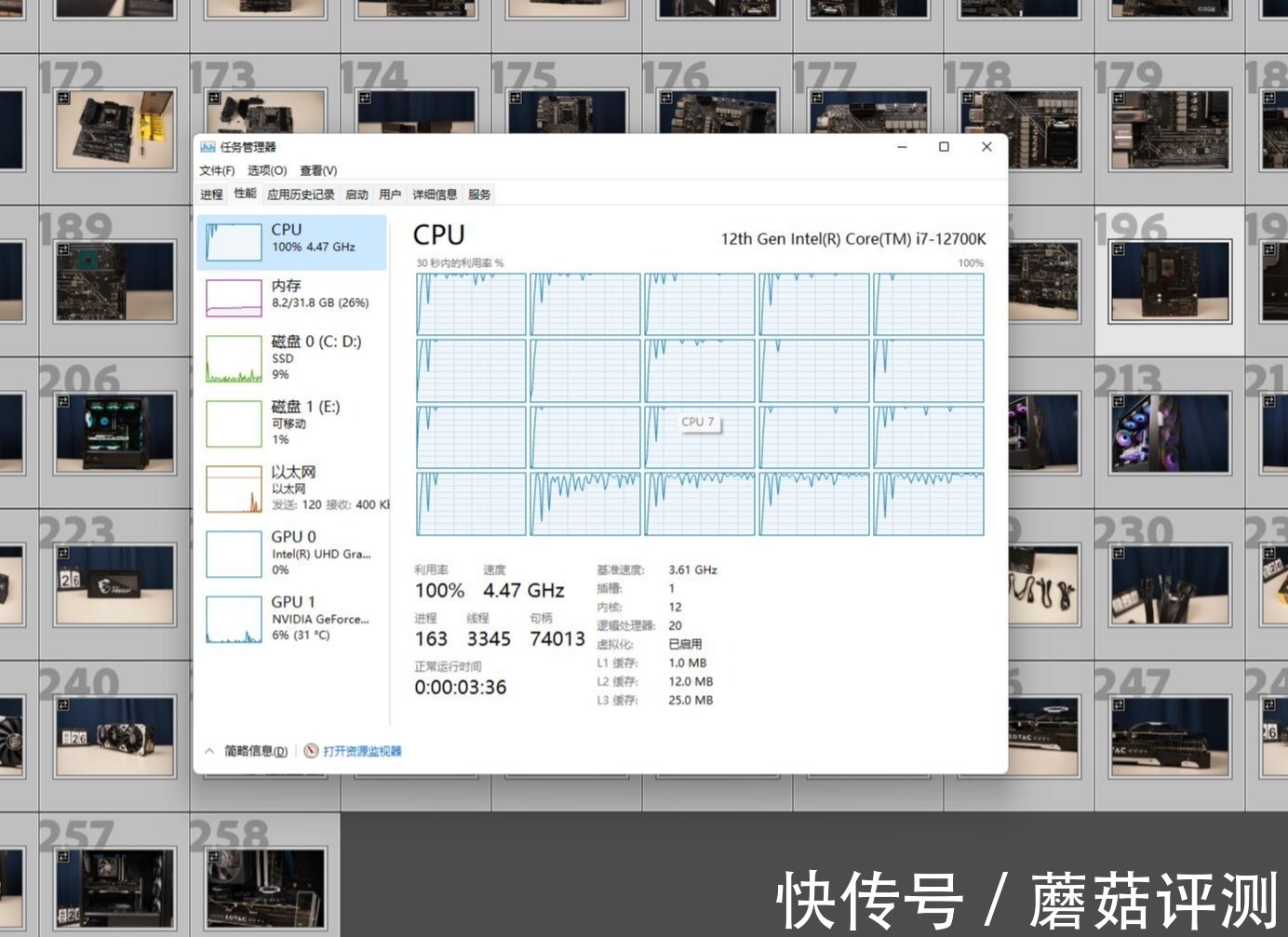Click badge icon on thumbnail 230
Screen dimensions: 1288x937
pos(1119,553)
